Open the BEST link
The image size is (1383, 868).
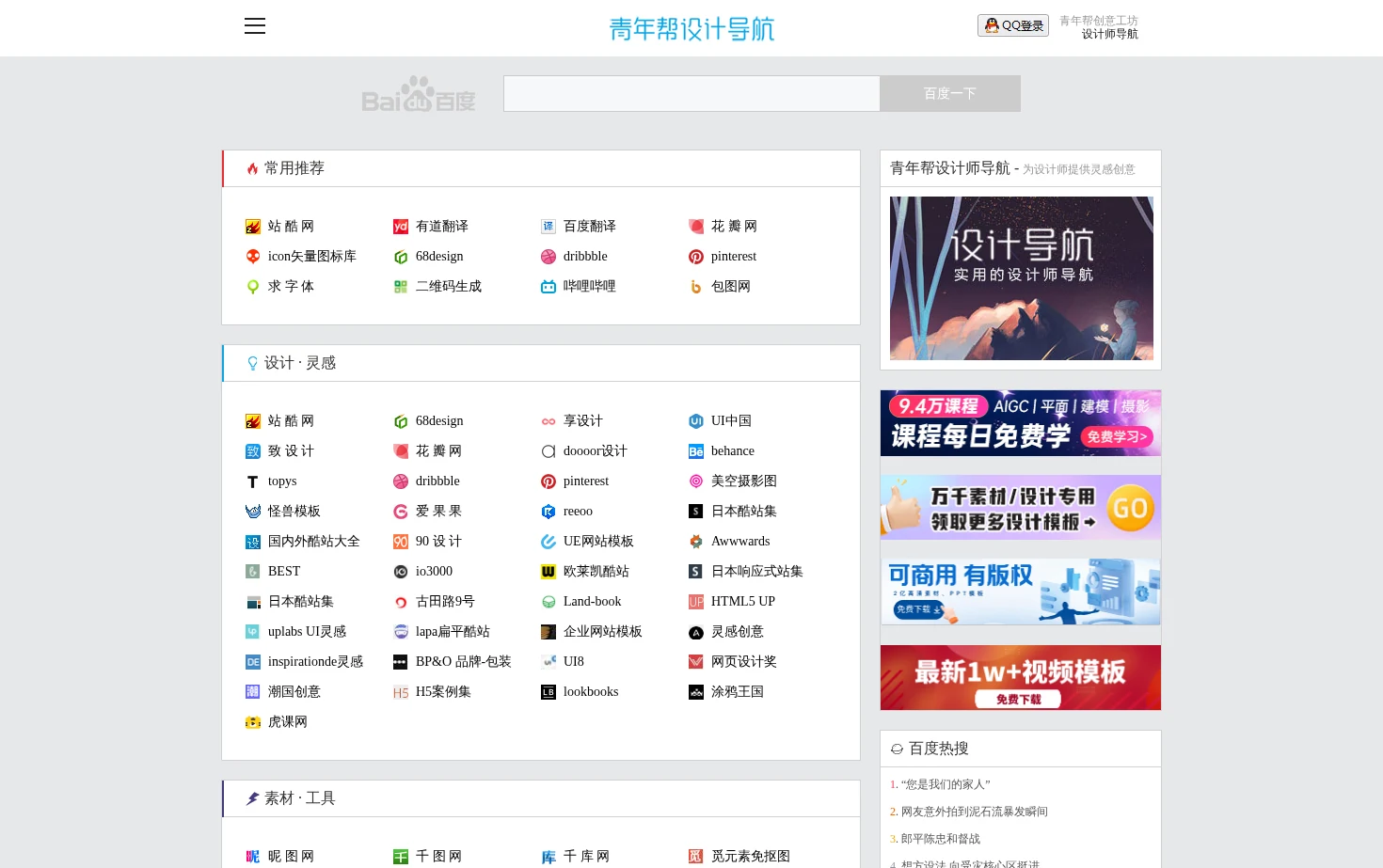[x=284, y=572]
